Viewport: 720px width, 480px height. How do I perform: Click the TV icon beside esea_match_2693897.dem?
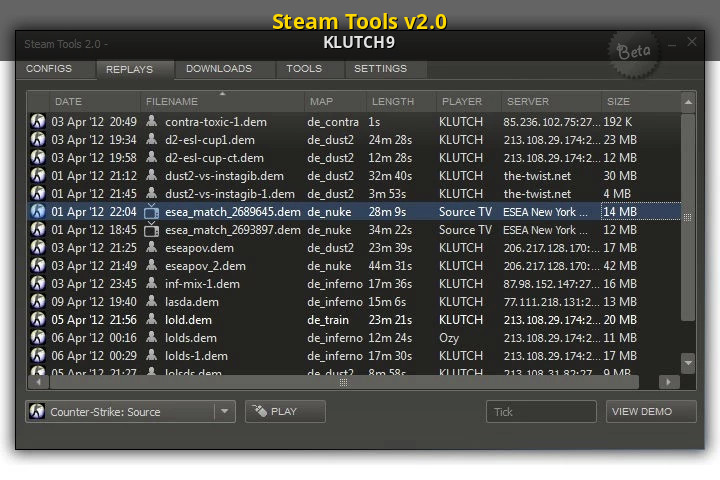click(x=152, y=230)
